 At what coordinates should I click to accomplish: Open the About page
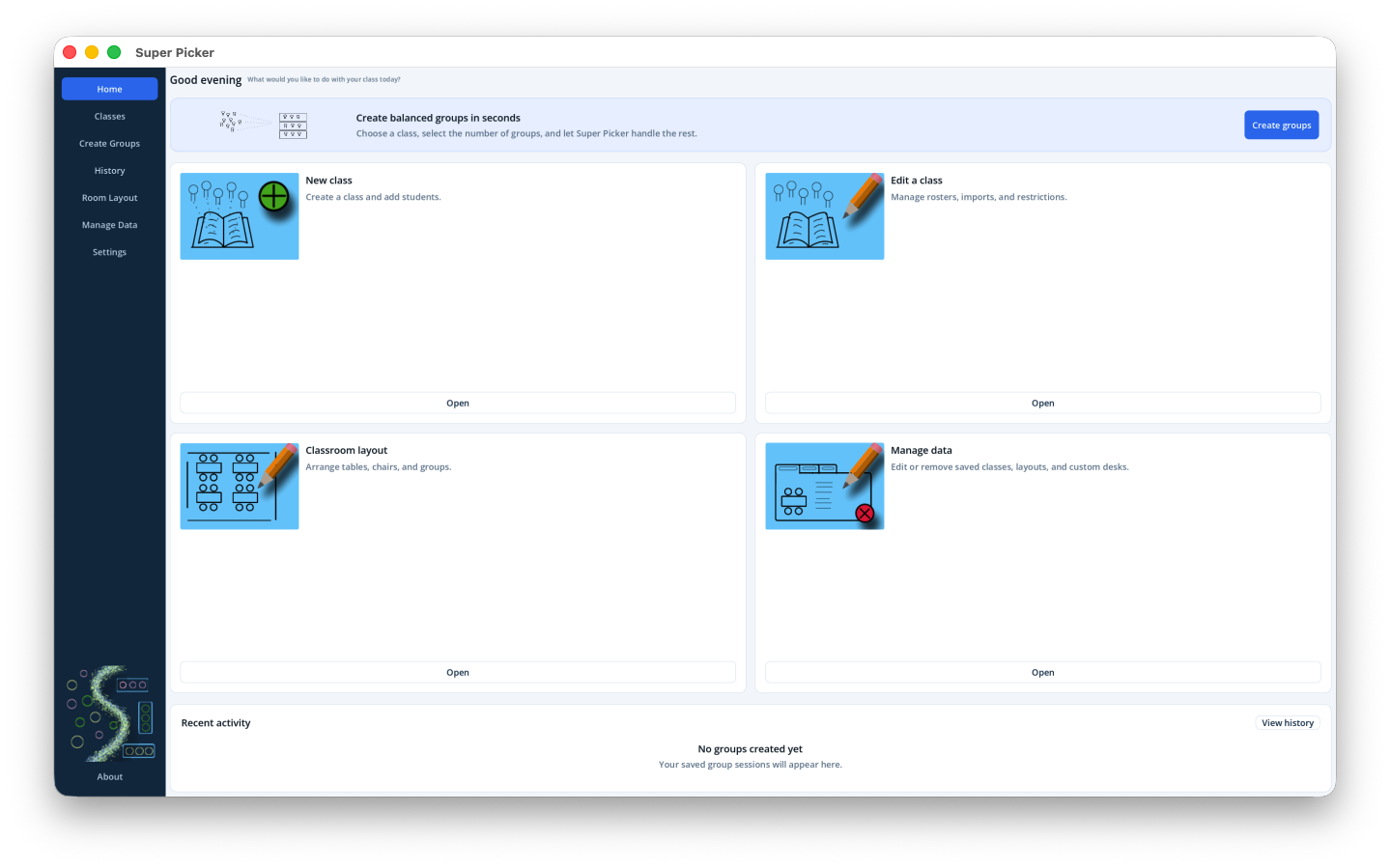click(110, 776)
